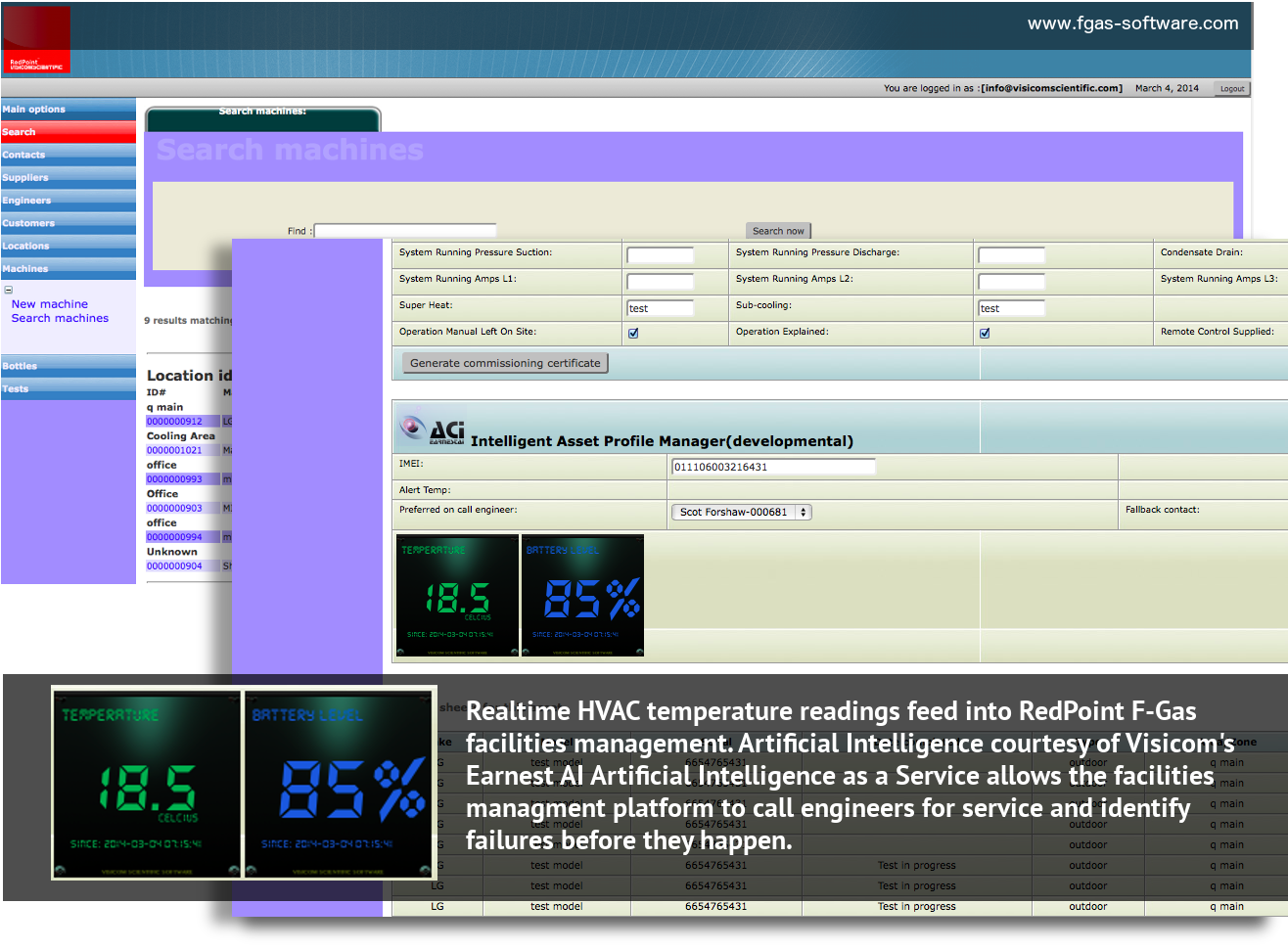This screenshot has height=950, width=1288.
Task: Collapse the Machines submenu minus icon
Action: 8,291
